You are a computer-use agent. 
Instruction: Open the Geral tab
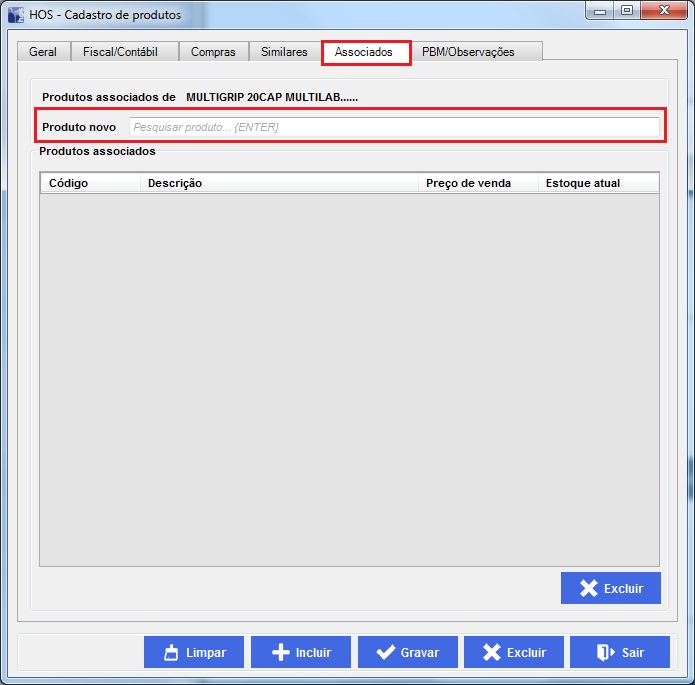coord(43,52)
